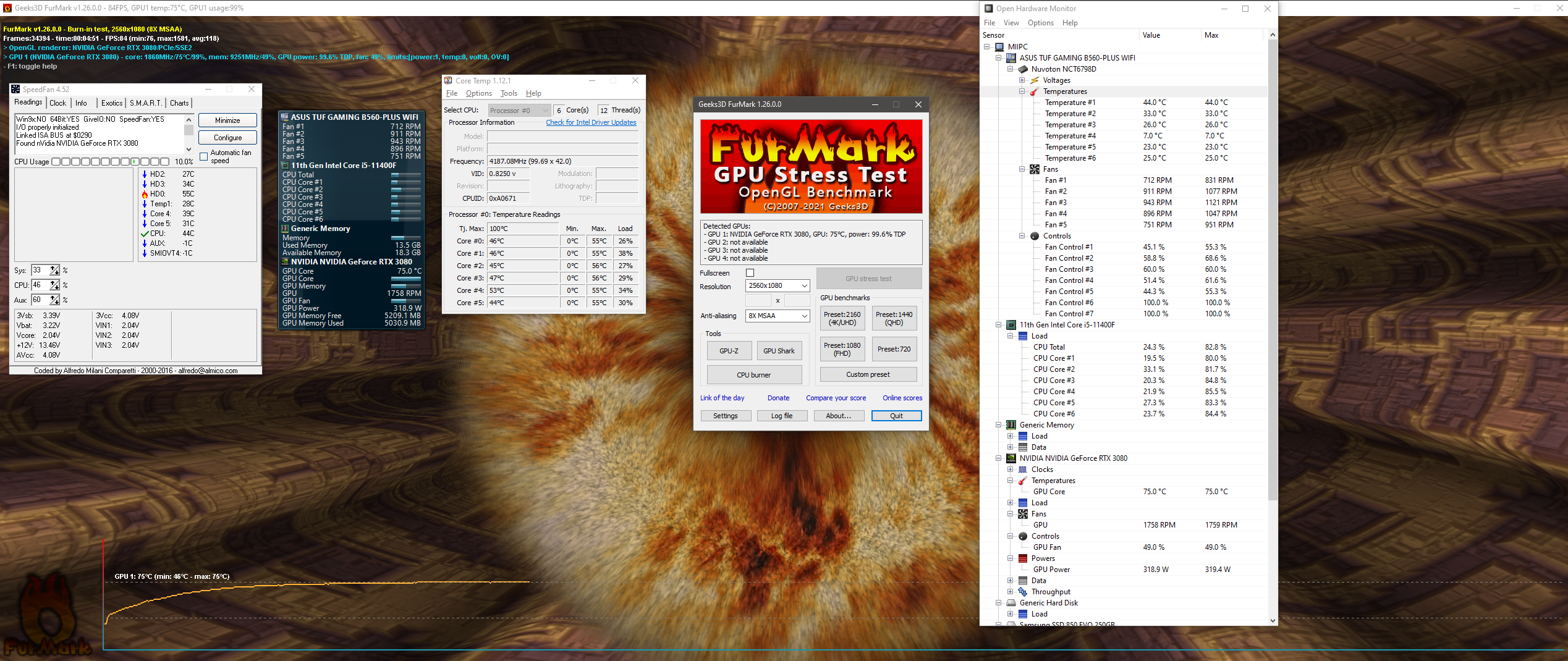Click the Quit button in FurMark

point(896,416)
